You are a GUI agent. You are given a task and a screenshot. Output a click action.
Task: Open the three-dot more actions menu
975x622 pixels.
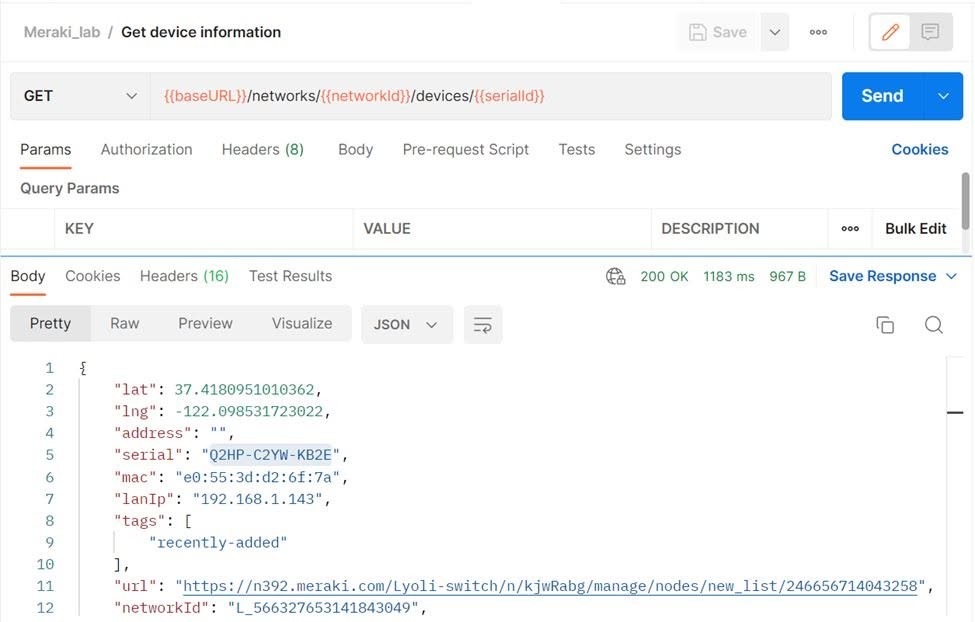click(x=818, y=32)
